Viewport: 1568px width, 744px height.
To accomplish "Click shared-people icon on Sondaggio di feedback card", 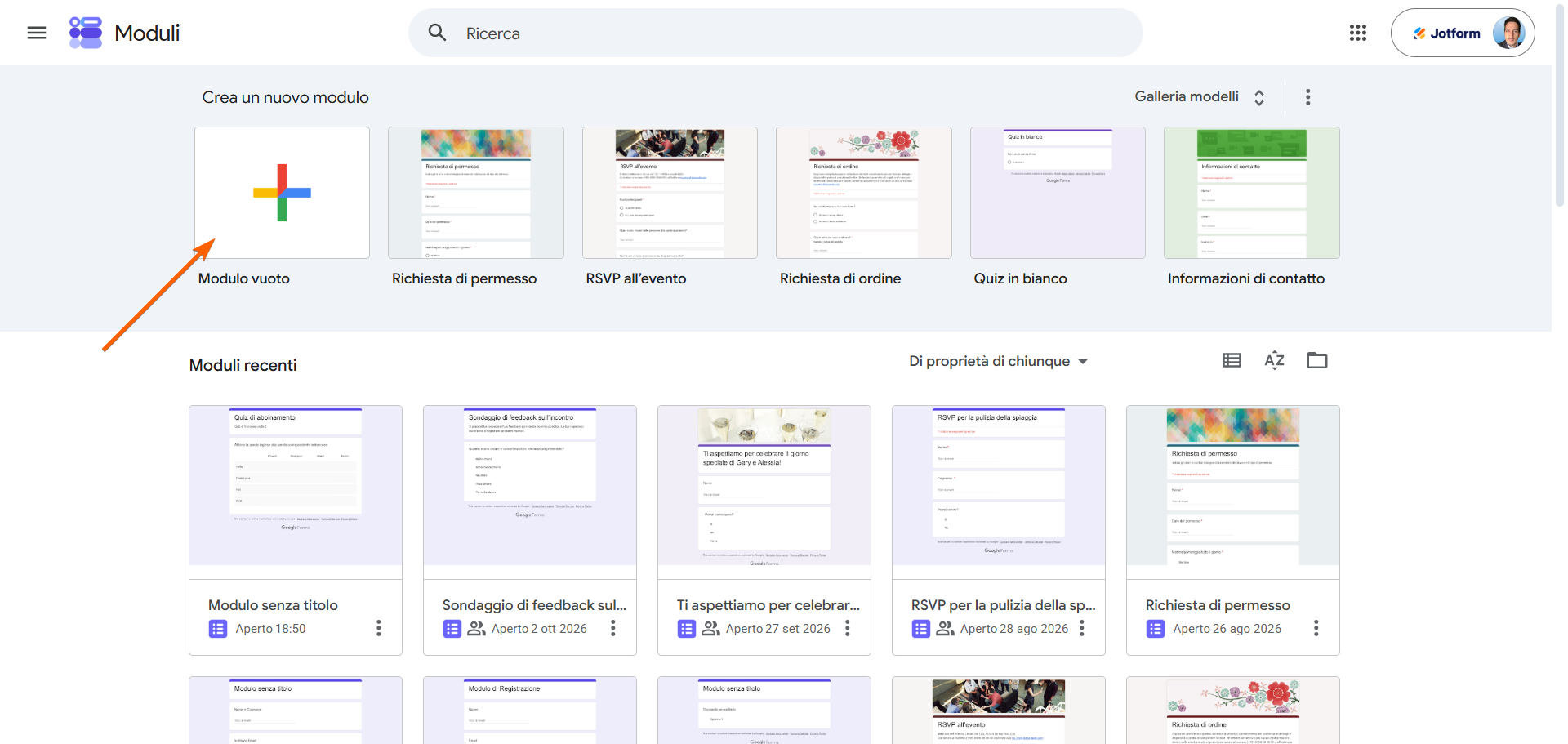I will (x=476, y=629).
